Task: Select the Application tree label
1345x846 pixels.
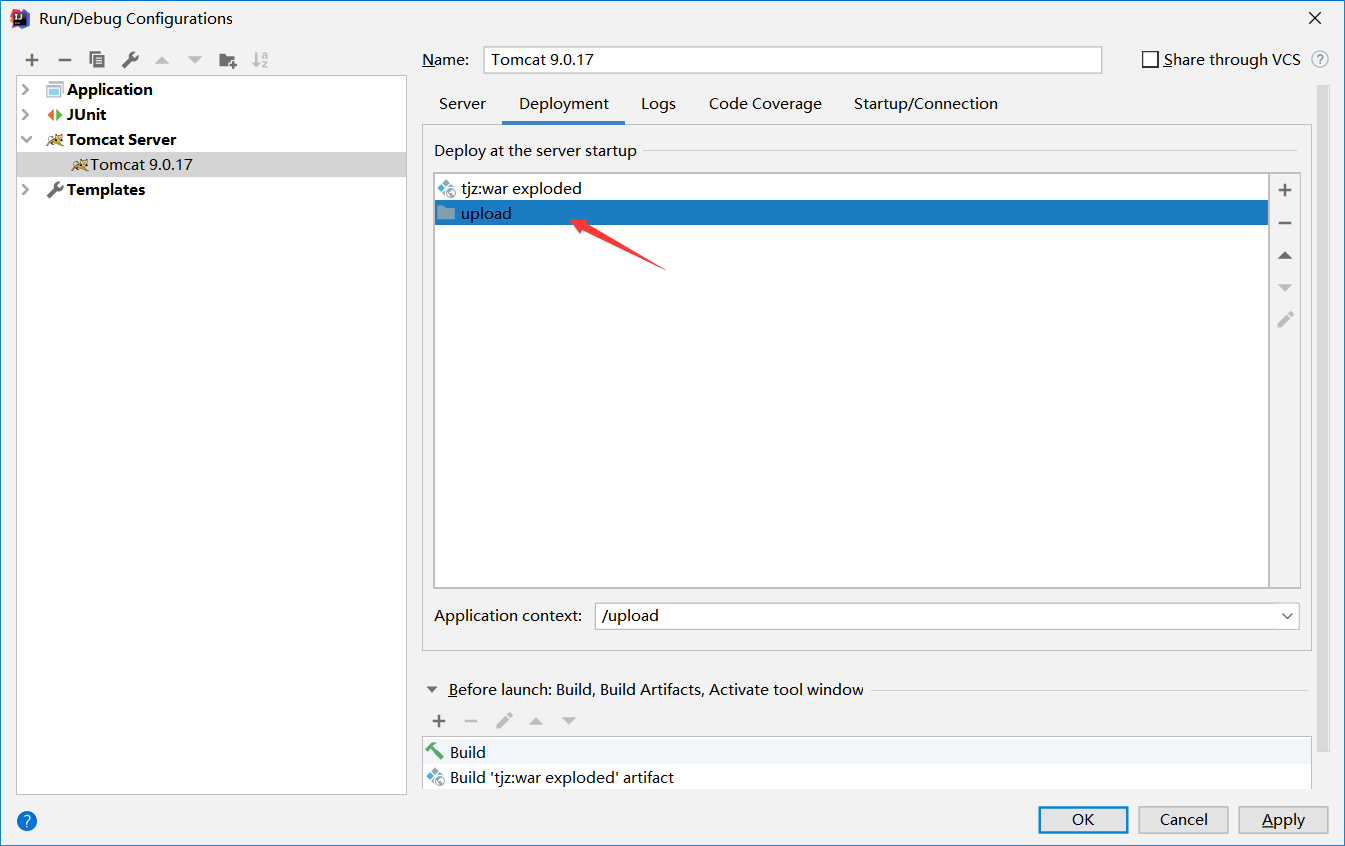Action: [x=110, y=90]
